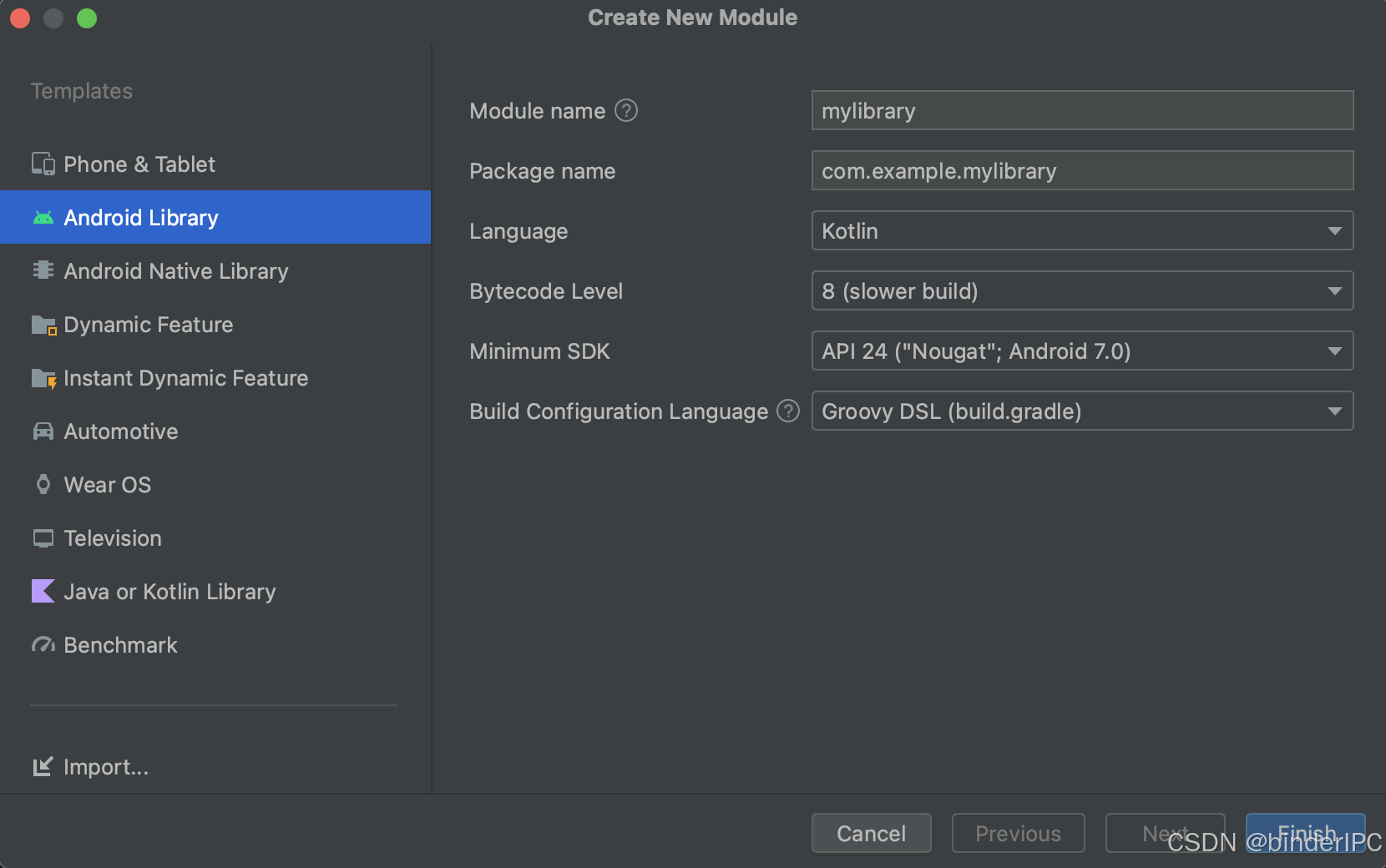Open the Import... option
Screen dimensions: 1386x868
(x=90, y=766)
